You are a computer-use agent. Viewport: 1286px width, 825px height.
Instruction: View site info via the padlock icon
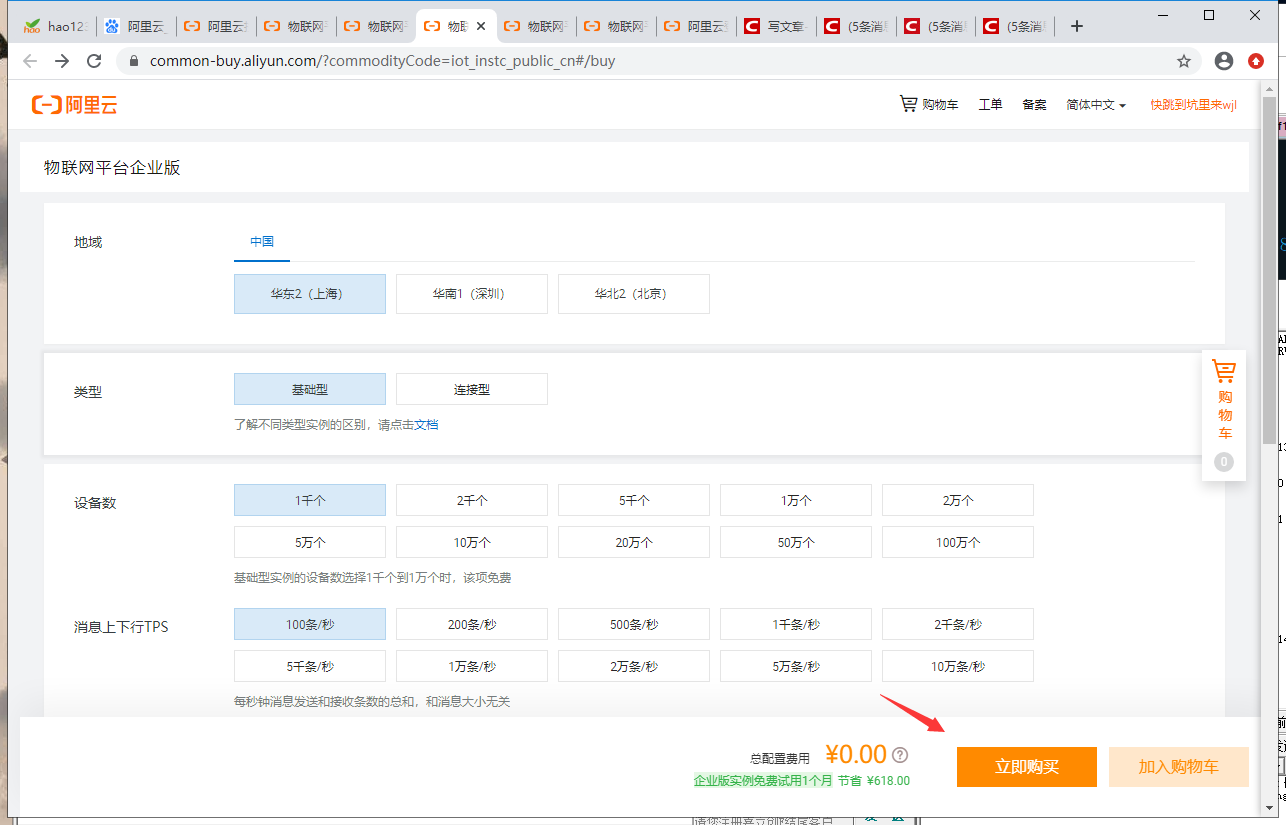pyautogui.click(x=133, y=61)
